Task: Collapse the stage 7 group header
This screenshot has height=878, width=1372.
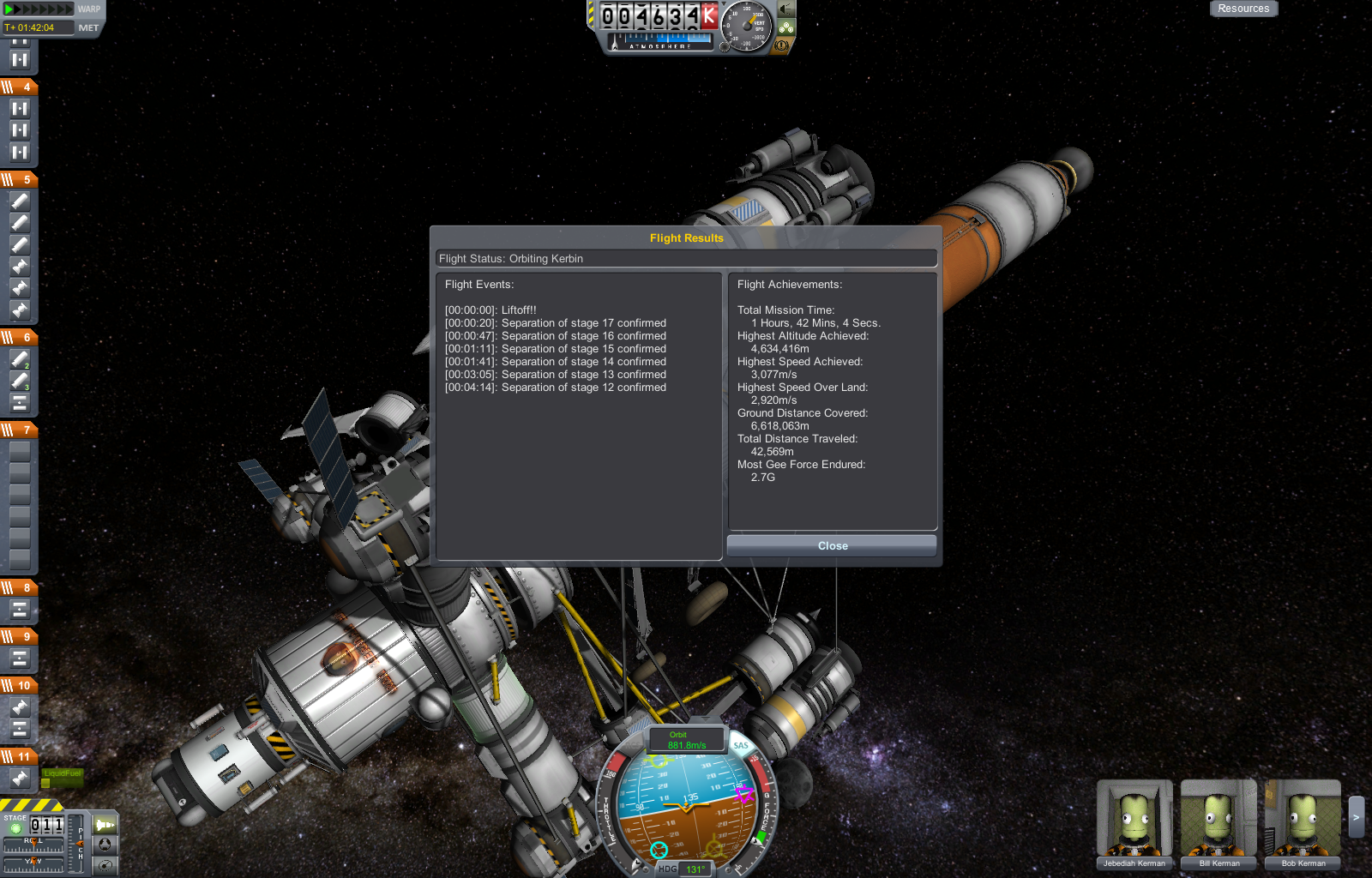Action: click(x=19, y=430)
